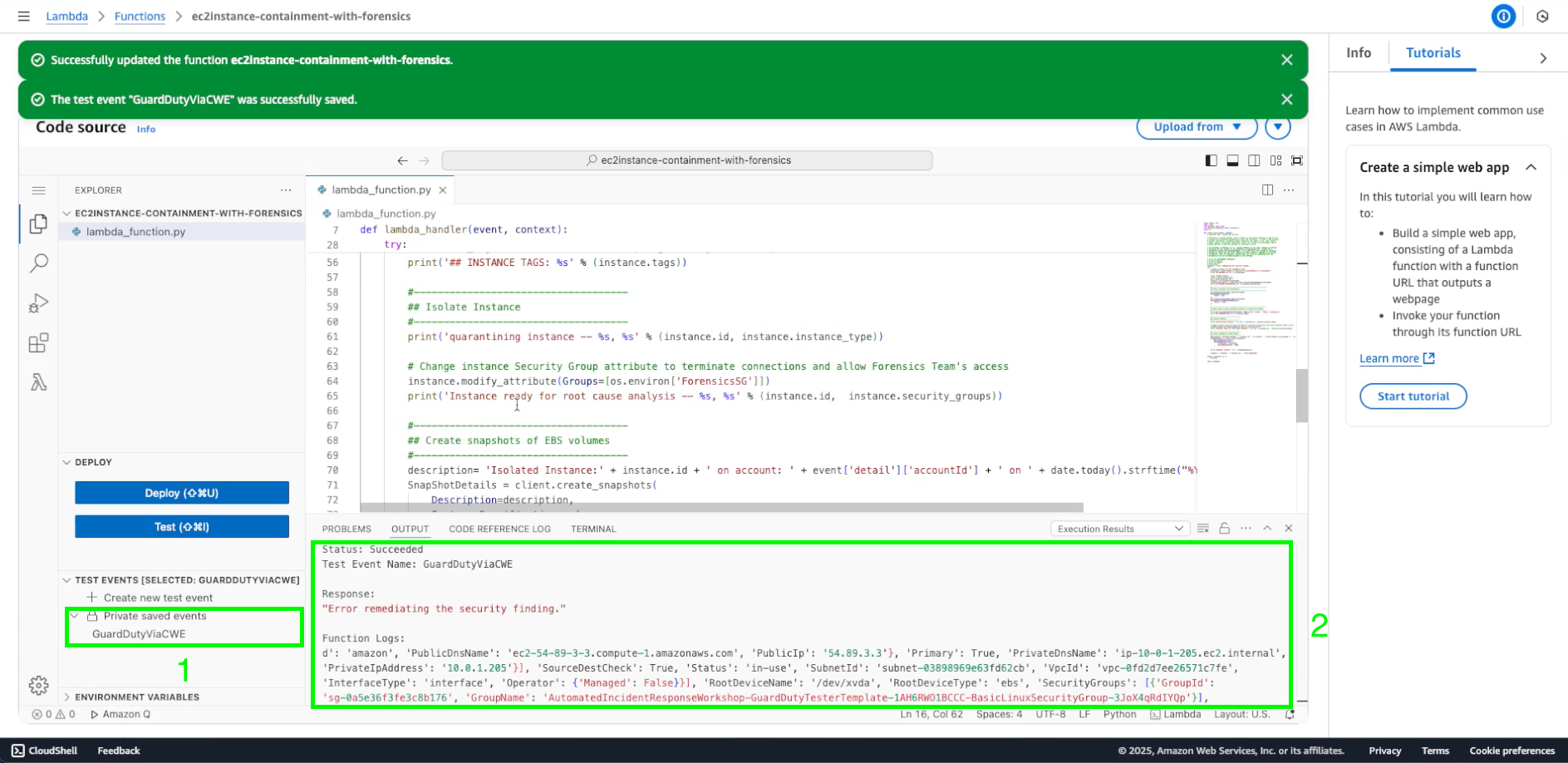Image resolution: width=1568 pixels, height=763 pixels.
Task: Switch to the TERMINAL tab
Action: (593, 529)
